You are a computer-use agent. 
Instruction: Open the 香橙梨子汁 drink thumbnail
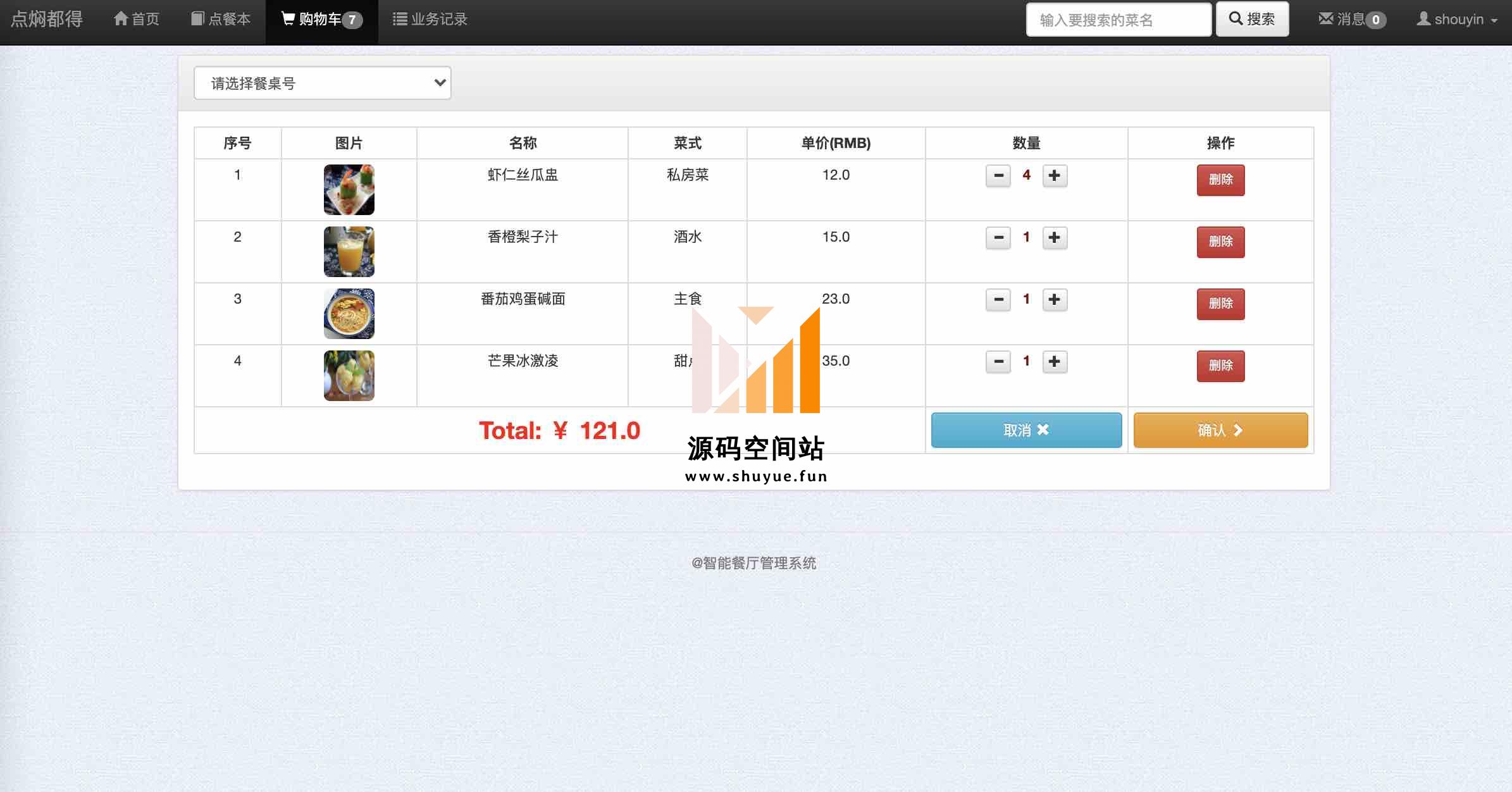pos(349,252)
